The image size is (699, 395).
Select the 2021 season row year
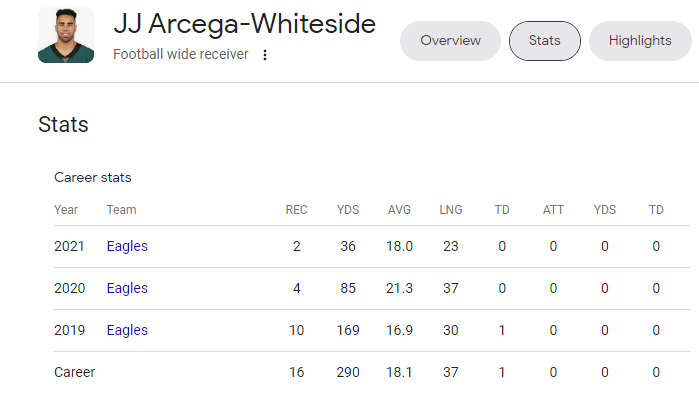click(x=69, y=246)
